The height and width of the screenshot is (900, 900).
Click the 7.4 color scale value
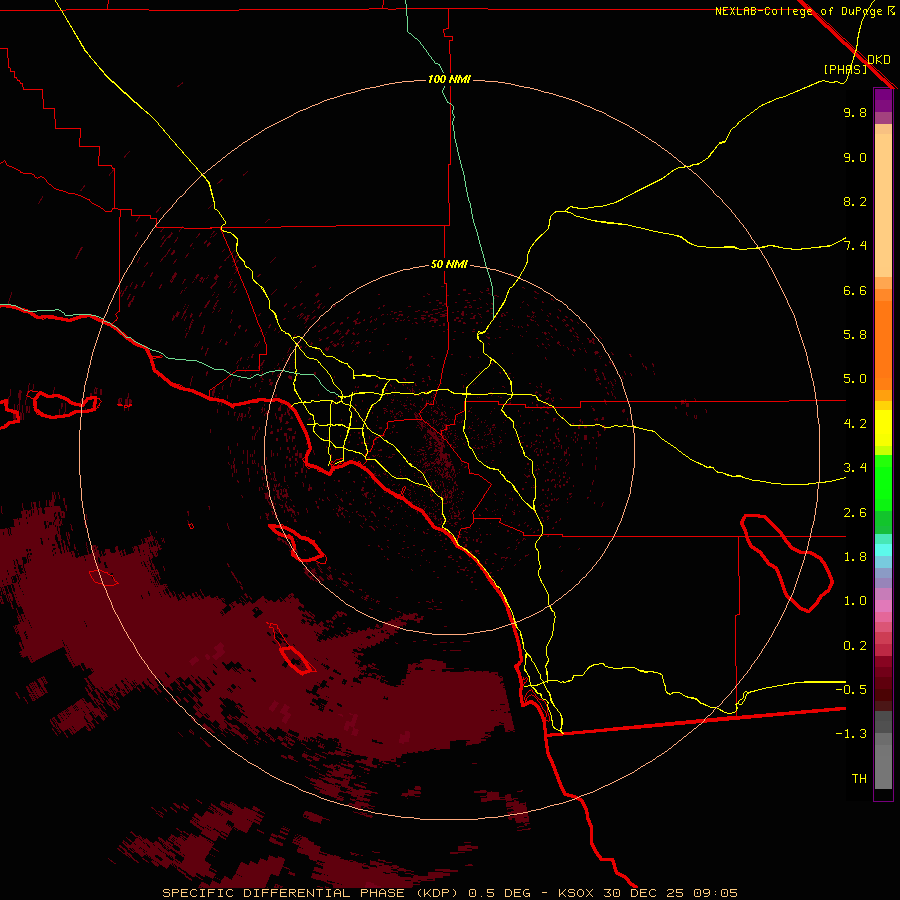click(855, 246)
